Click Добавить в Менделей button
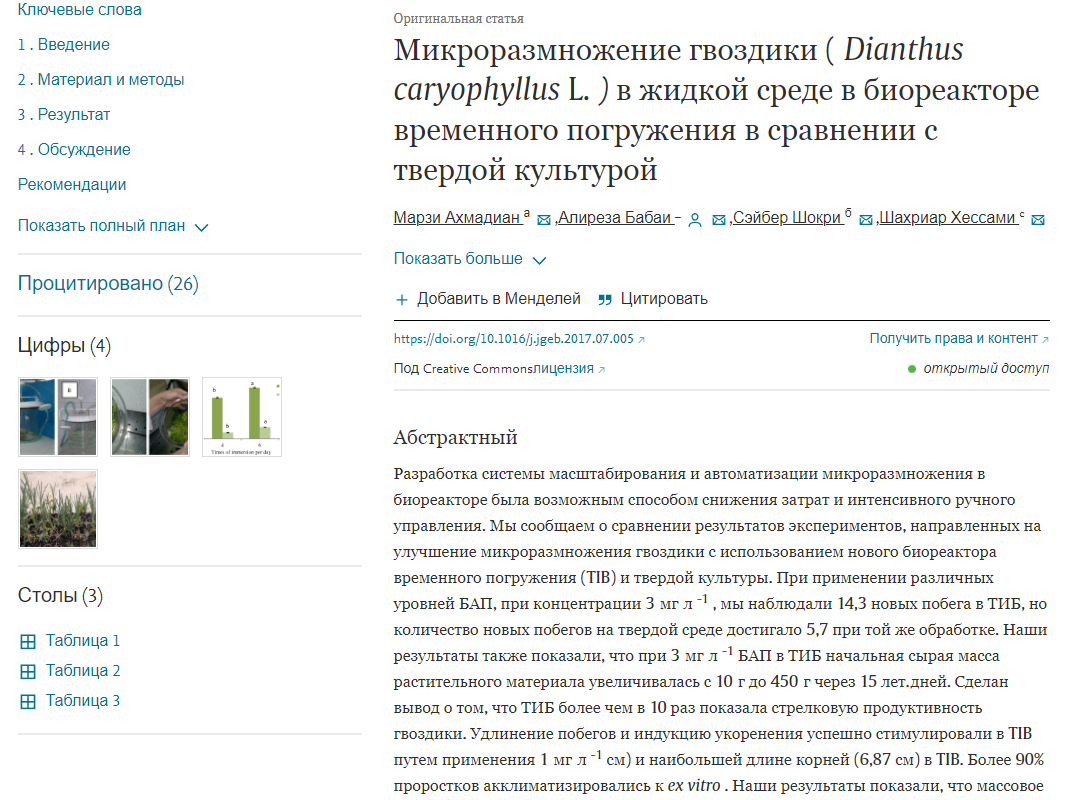The height and width of the screenshot is (800, 1068). pos(488,299)
